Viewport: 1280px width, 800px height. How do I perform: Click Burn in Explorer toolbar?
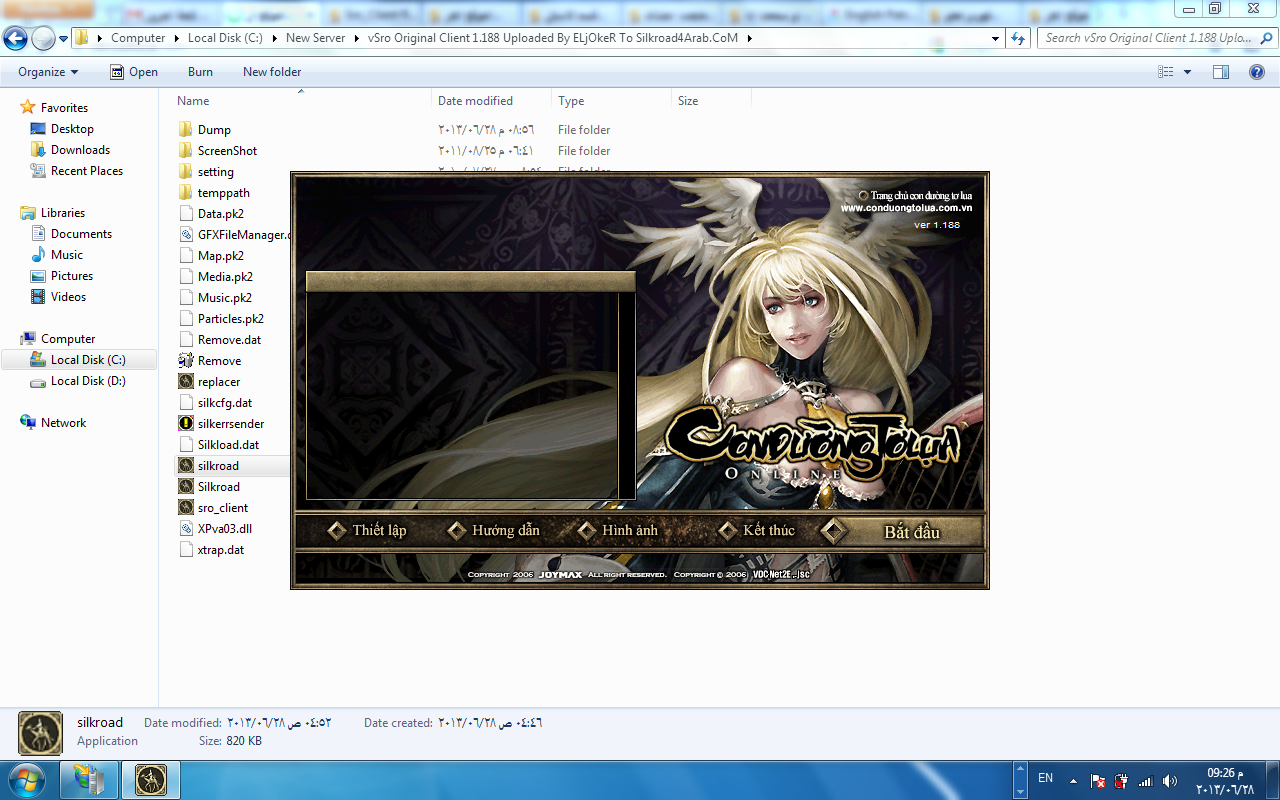pos(200,72)
